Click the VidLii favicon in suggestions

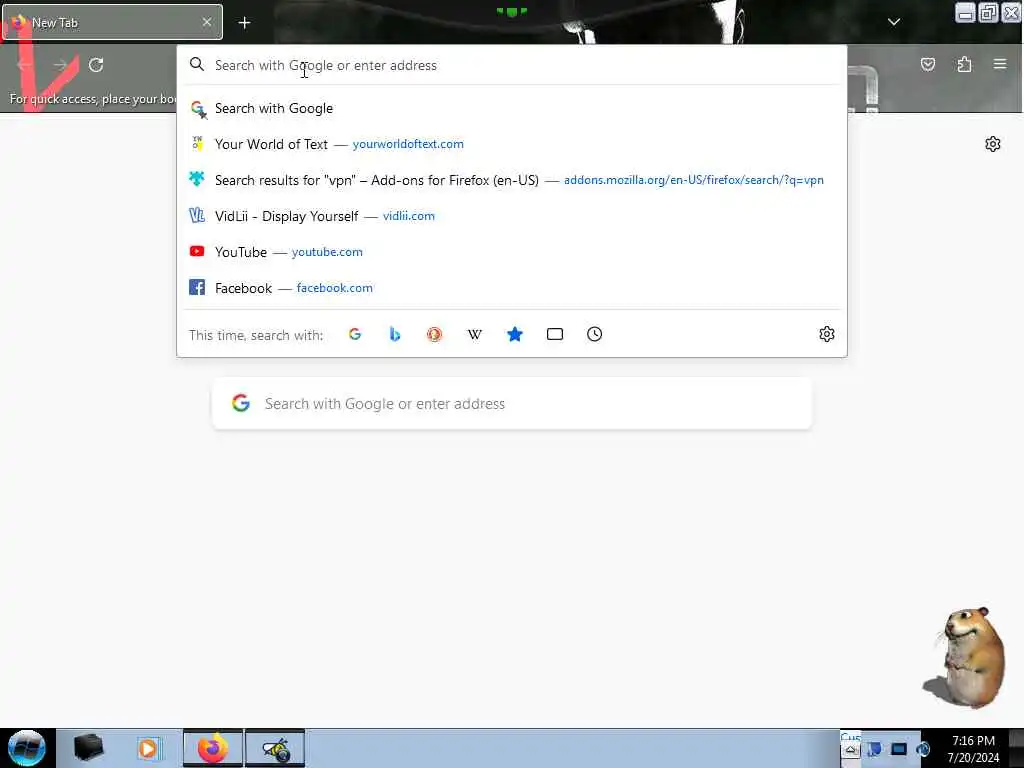coord(197,215)
